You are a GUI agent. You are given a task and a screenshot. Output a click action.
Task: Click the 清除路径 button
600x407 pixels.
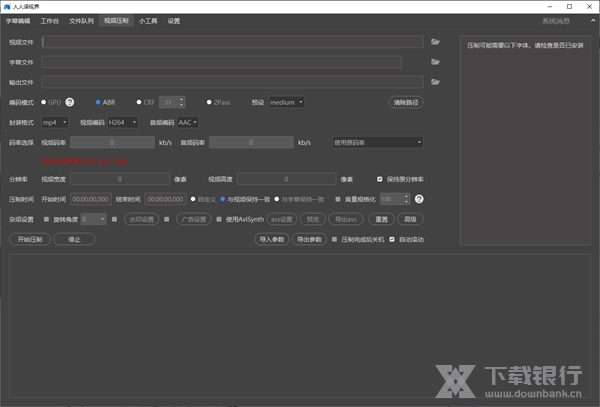[x=403, y=102]
